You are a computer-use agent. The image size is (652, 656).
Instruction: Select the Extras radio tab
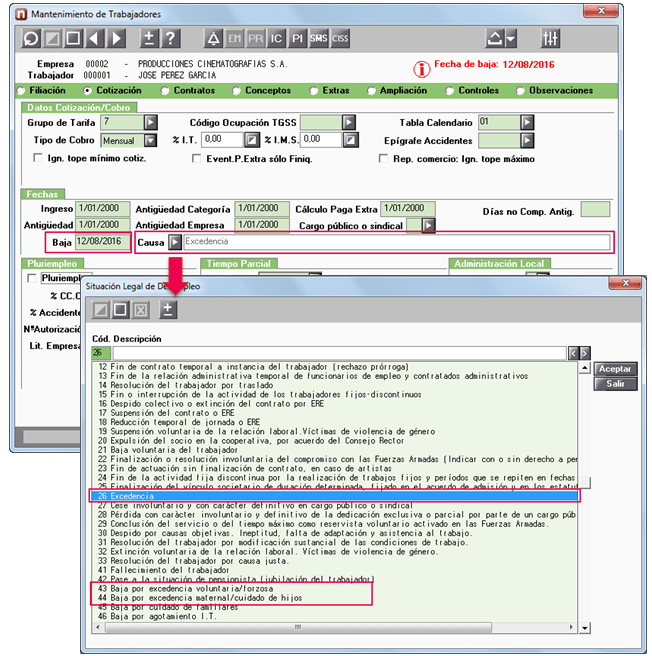313,91
